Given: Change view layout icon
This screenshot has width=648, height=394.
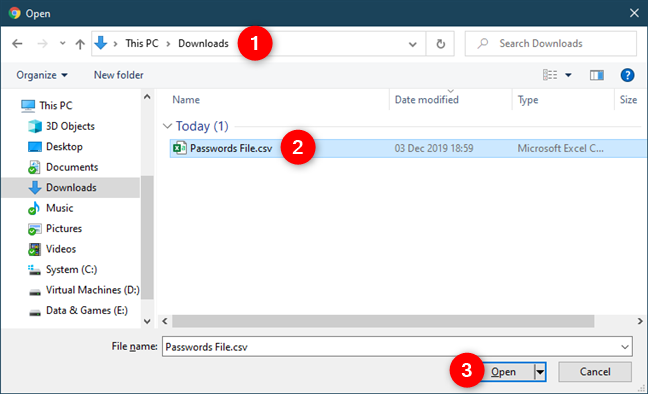Looking at the screenshot, I should click(550, 75).
